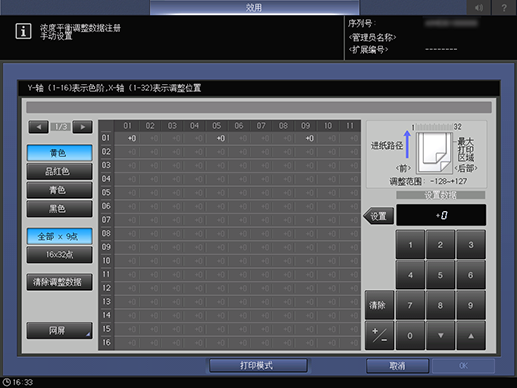Select 黄色 (yellow) color button

59,153
